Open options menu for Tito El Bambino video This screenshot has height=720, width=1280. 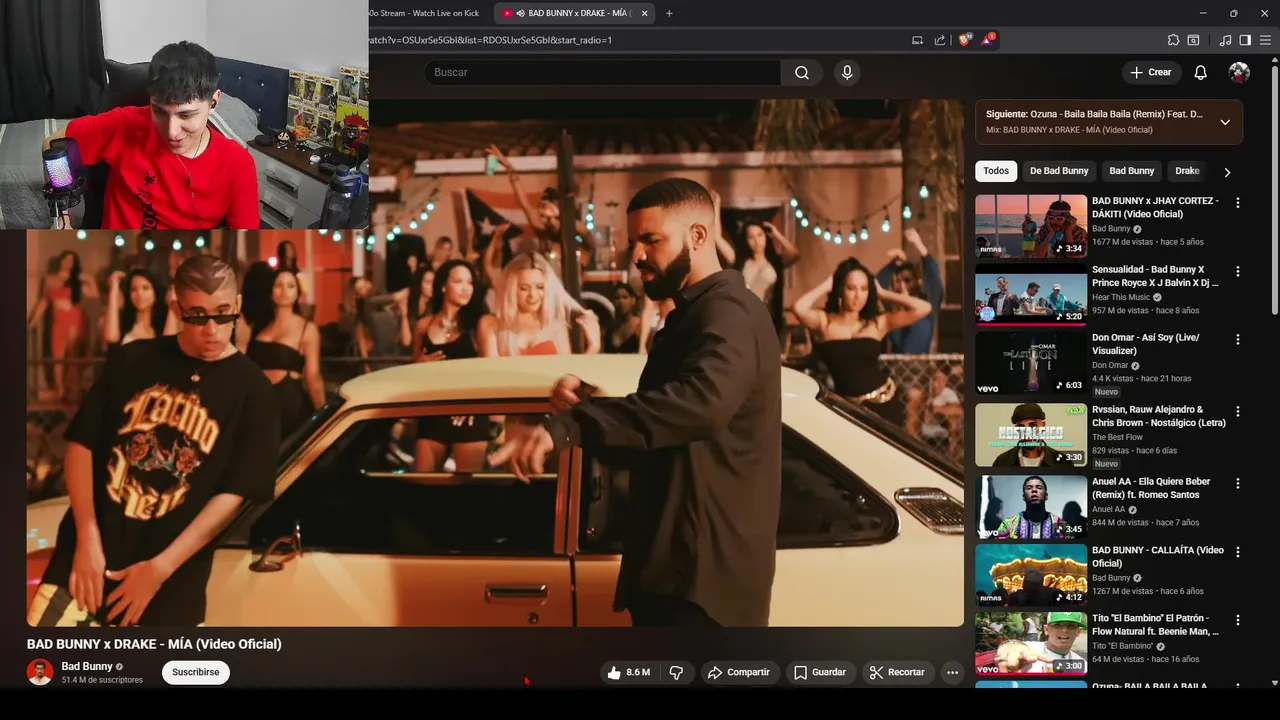pyautogui.click(x=1237, y=620)
